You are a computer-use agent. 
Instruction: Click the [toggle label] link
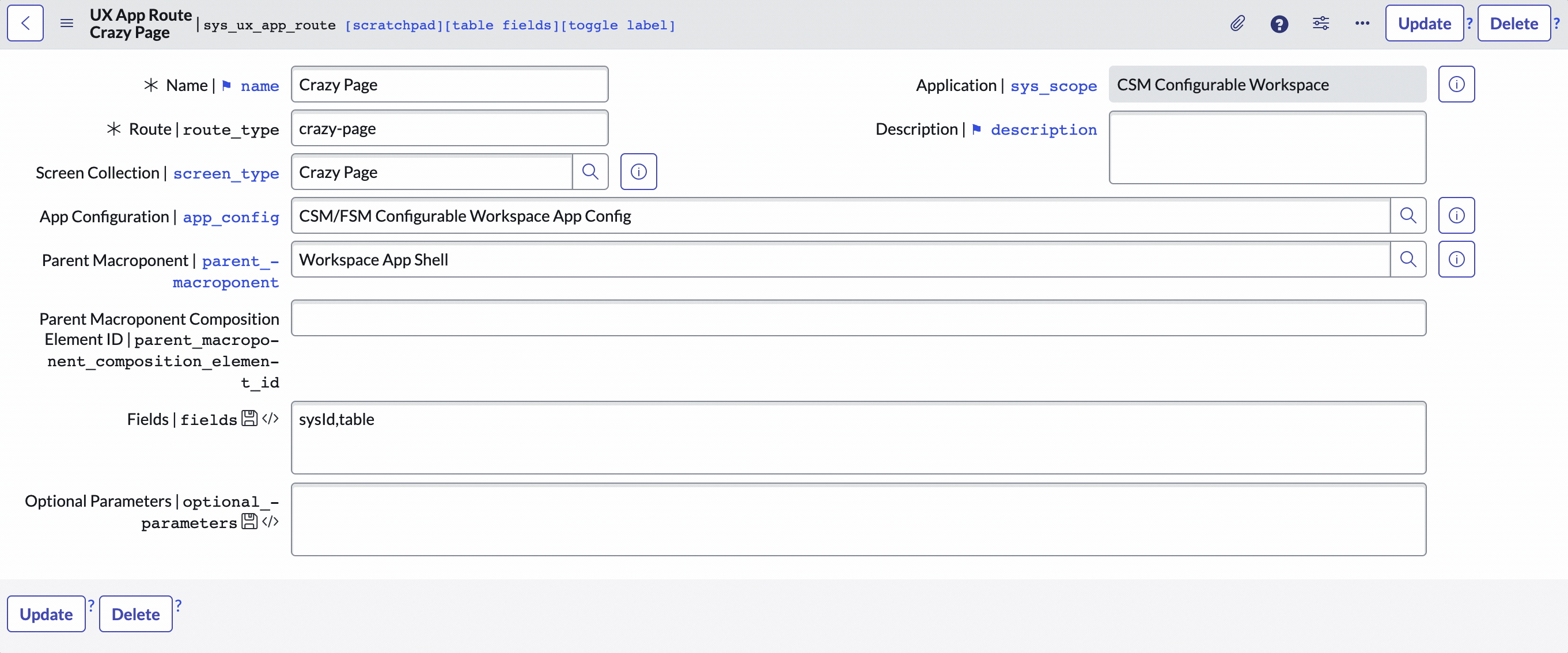pos(618,25)
